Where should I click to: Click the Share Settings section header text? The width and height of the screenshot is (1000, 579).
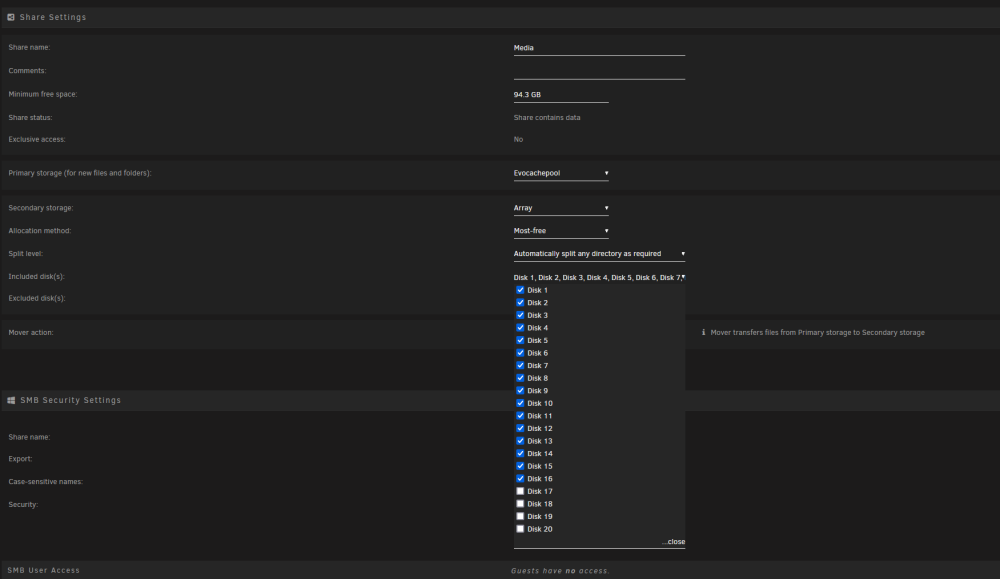[x=53, y=17]
